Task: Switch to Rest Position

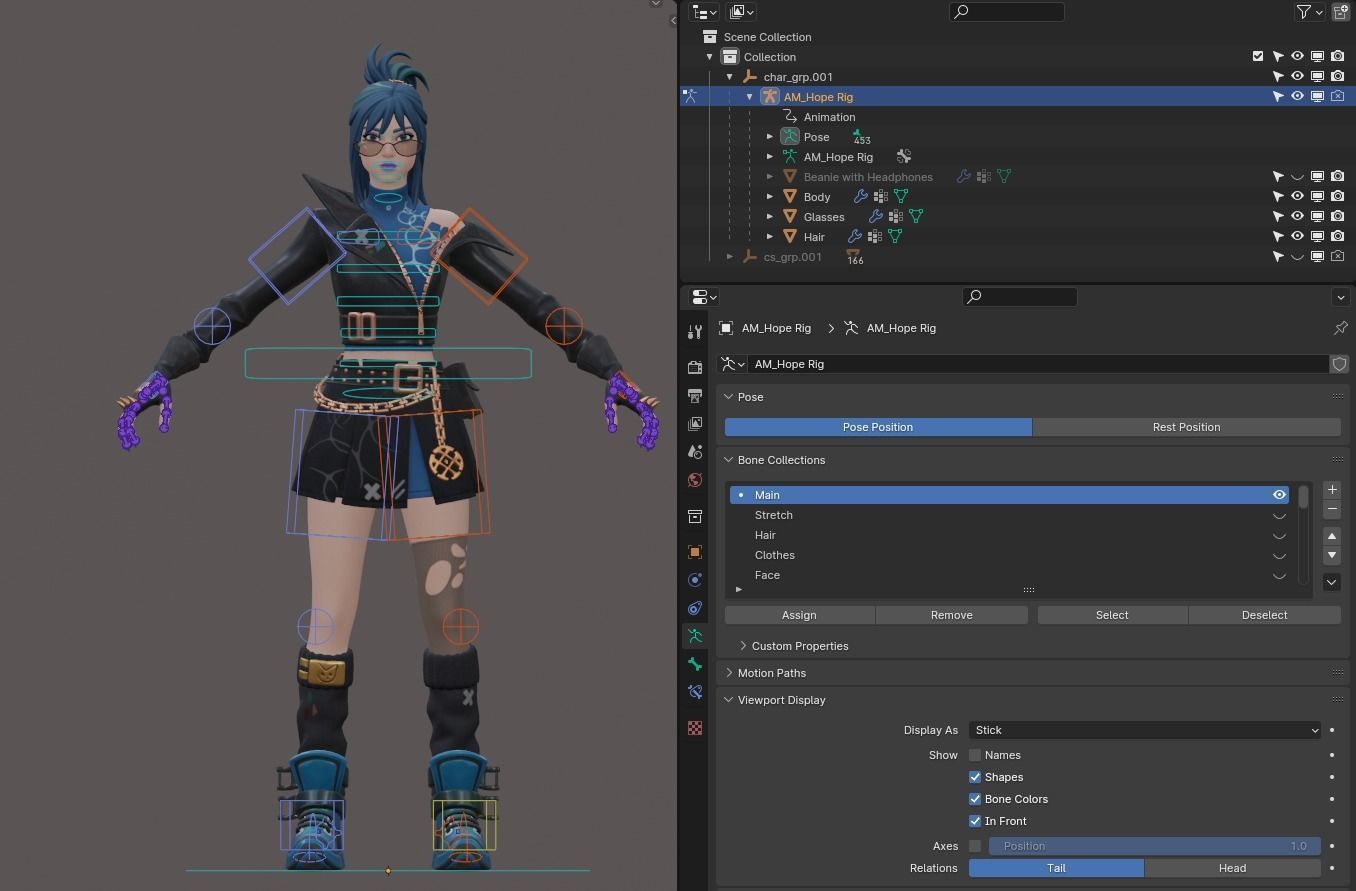Action: (1186, 427)
